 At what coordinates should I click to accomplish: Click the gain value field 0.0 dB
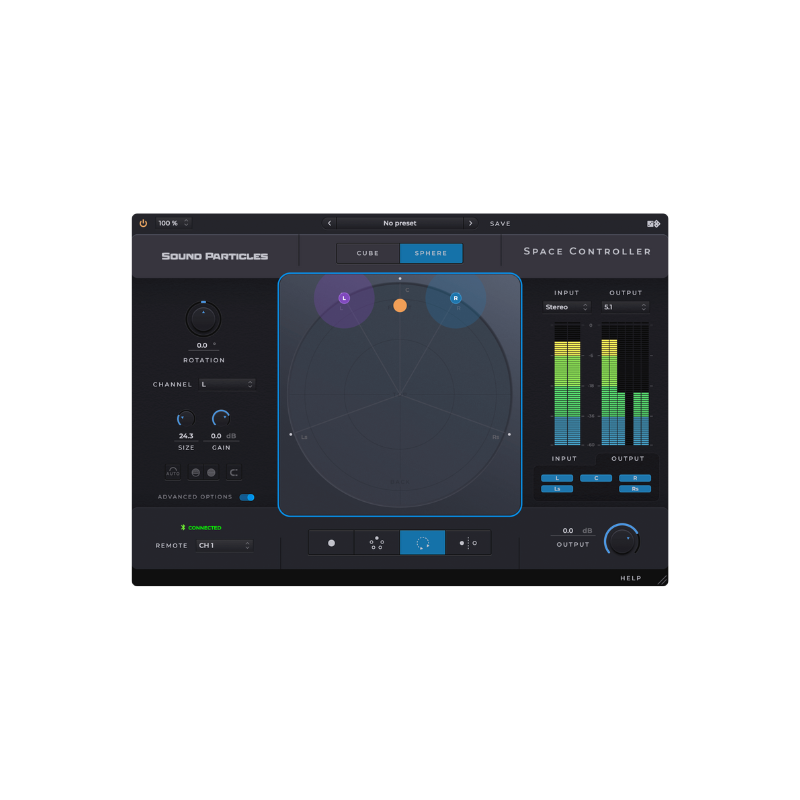[220, 436]
